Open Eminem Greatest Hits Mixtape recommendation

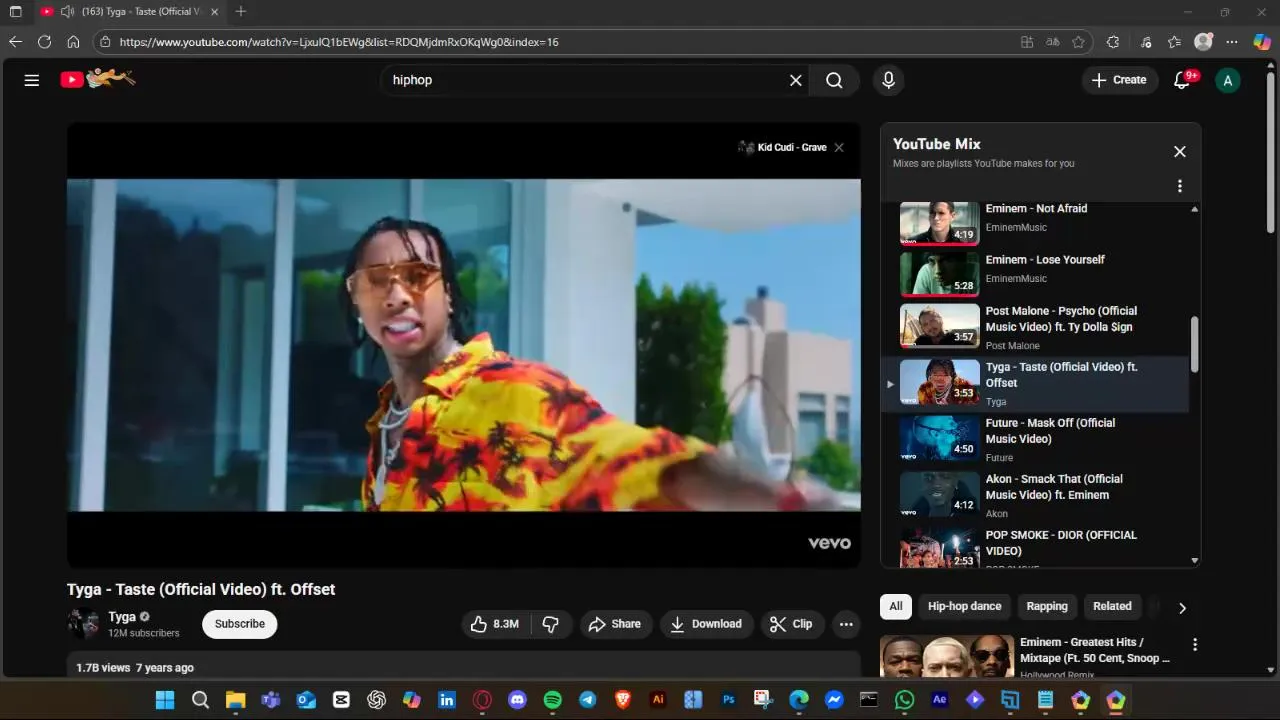[1095, 650]
